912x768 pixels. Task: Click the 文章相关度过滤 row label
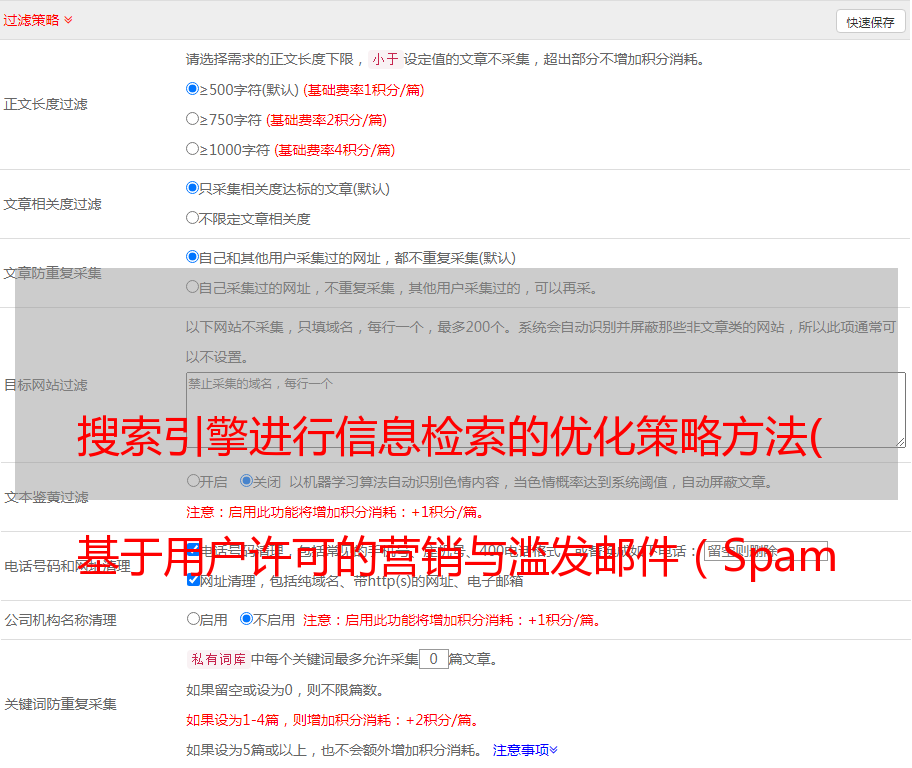(53, 204)
